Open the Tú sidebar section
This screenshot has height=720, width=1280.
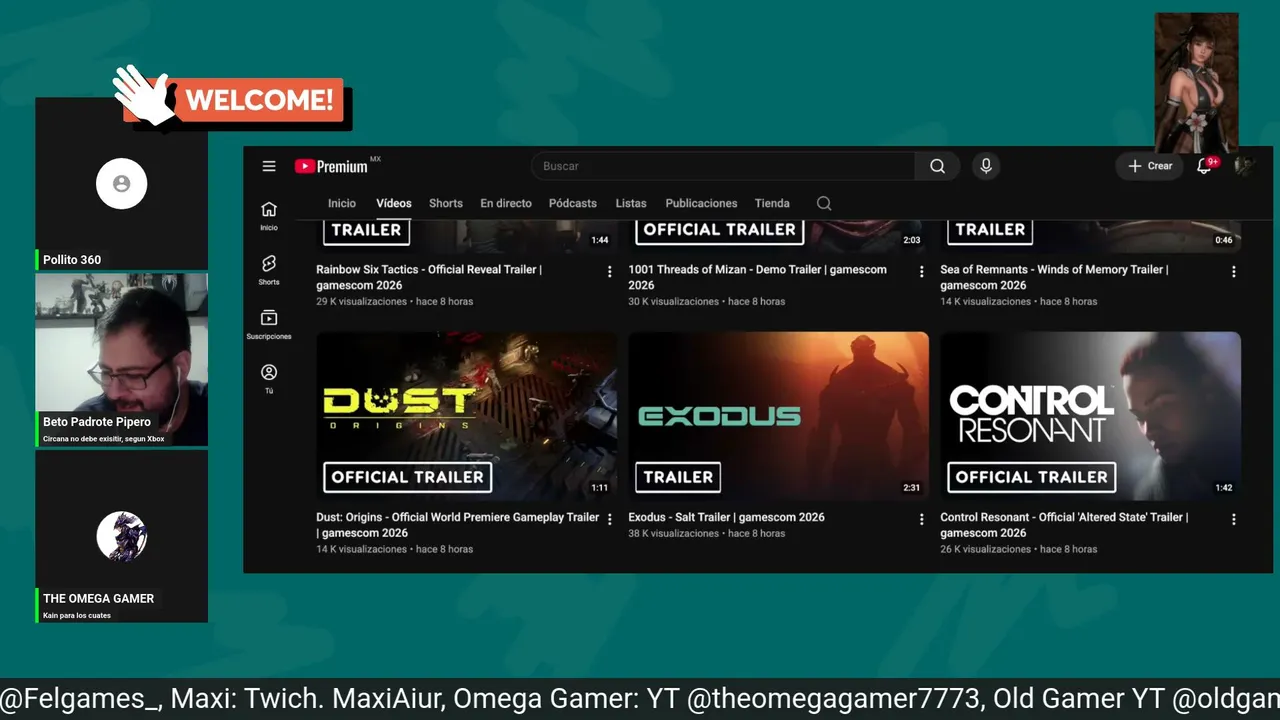tap(269, 378)
